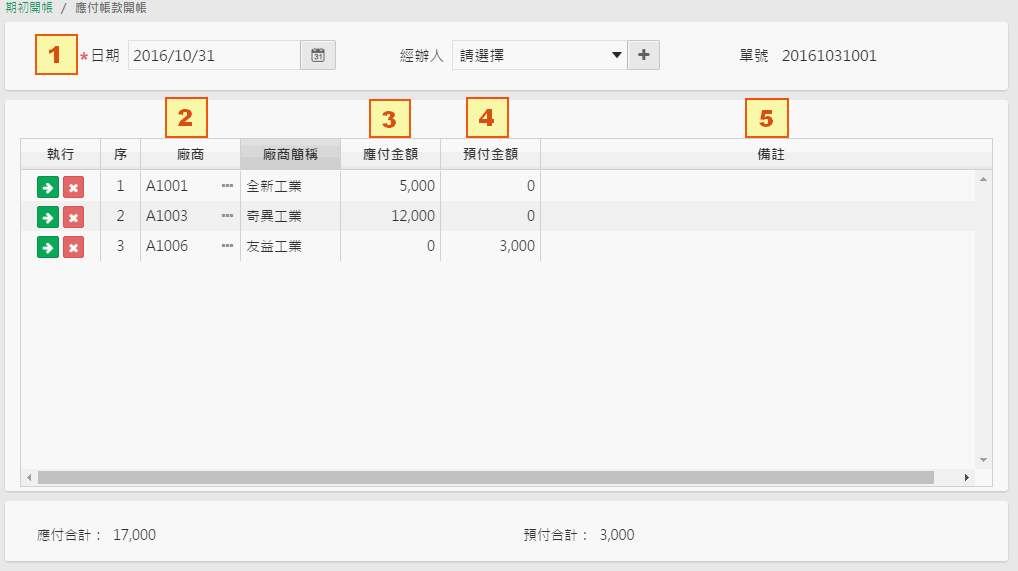Select the 3,000 prepaid amount cell
This screenshot has height=571, width=1018.
(x=490, y=246)
